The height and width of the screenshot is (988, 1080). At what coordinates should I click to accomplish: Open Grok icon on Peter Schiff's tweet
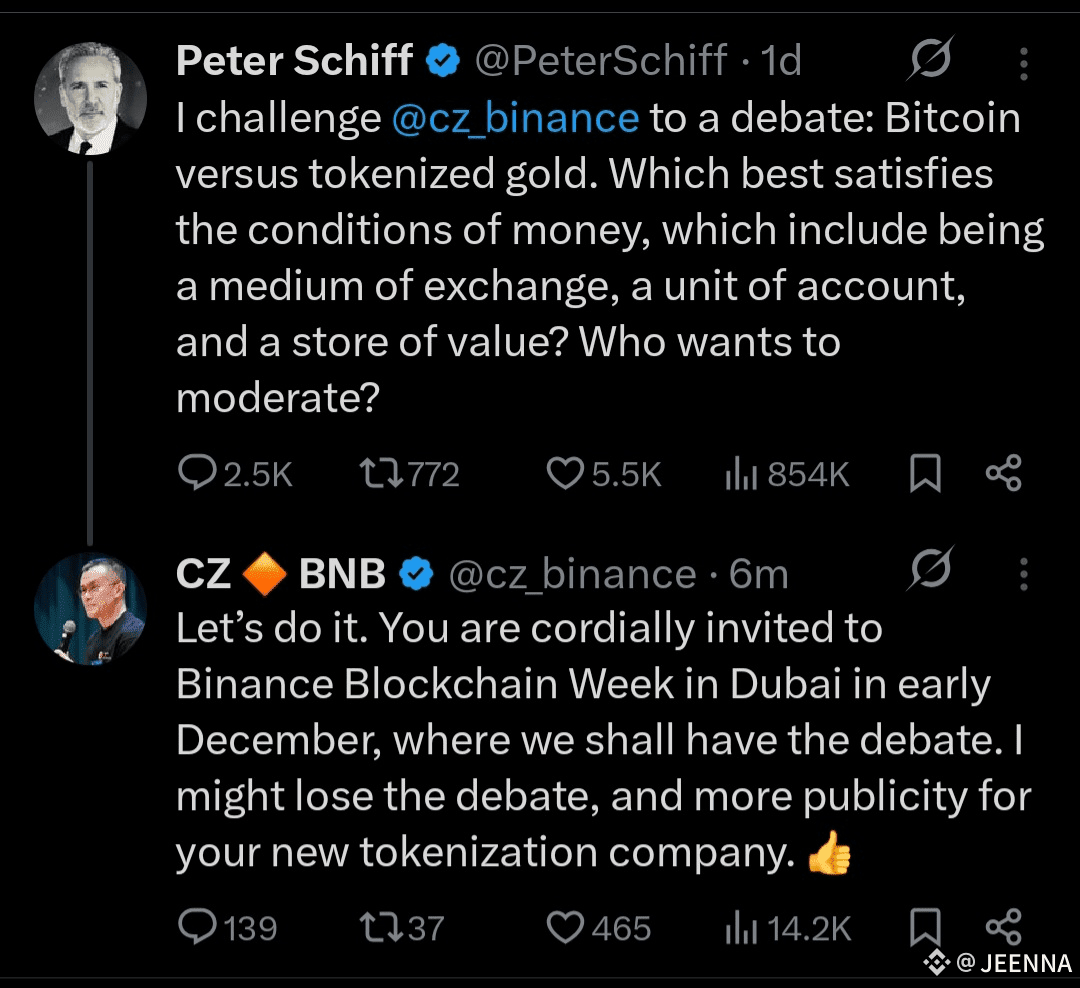point(931,62)
